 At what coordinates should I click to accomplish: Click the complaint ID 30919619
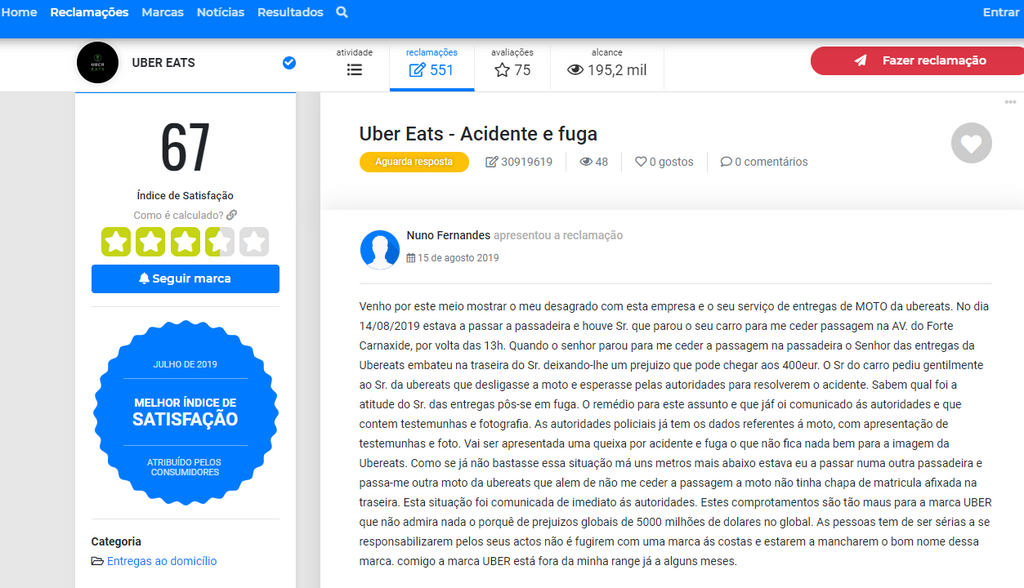pos(519,162)
